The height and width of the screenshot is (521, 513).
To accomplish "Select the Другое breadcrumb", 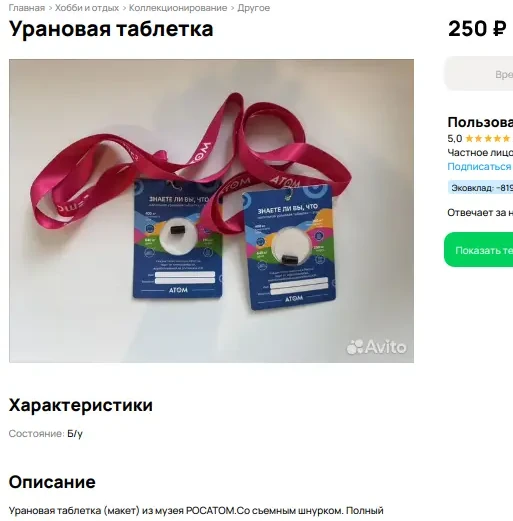I will pos(254,8).
